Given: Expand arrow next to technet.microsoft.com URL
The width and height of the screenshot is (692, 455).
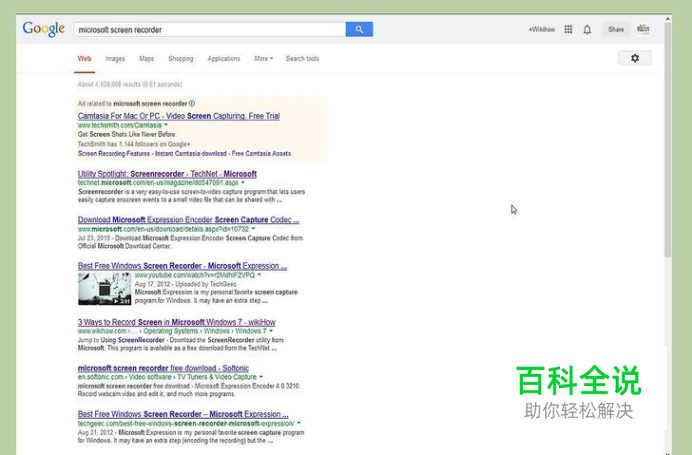Looking at the screenshot, I should click(243, 183).
